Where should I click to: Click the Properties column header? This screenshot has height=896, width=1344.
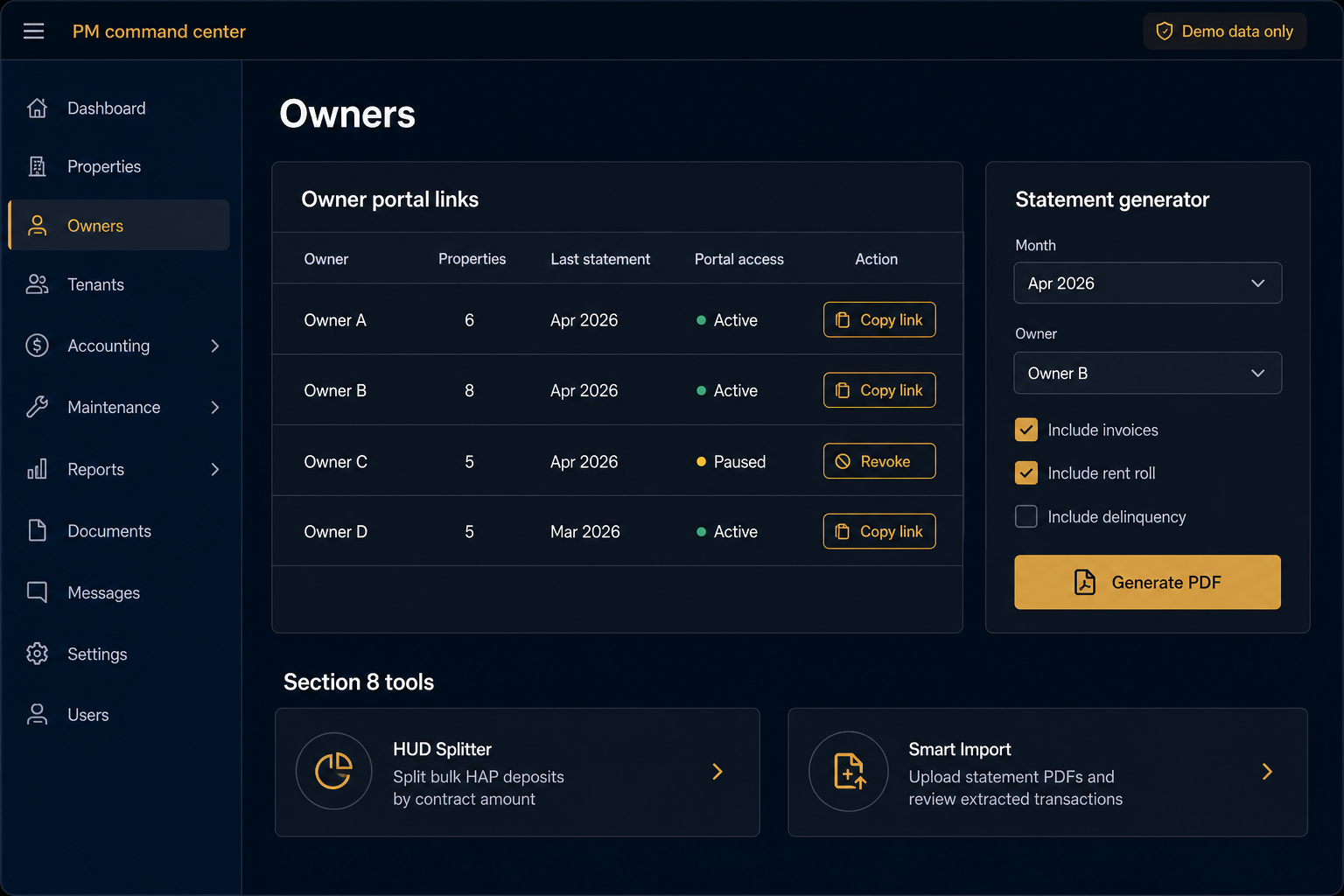(x=472, y=259)
